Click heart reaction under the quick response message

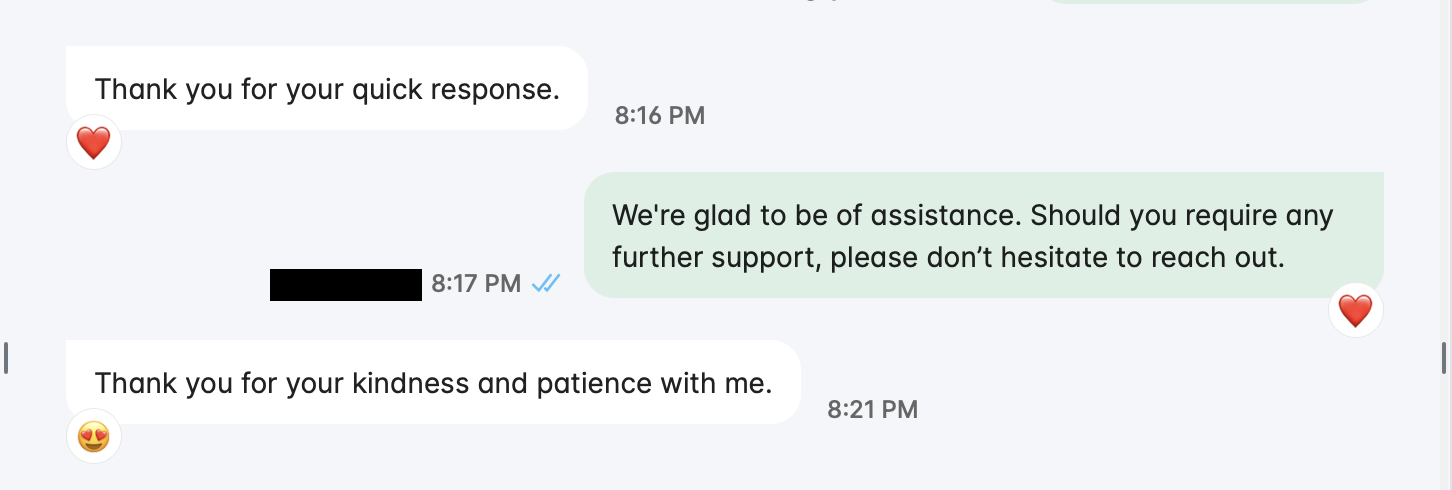point(93,143)
